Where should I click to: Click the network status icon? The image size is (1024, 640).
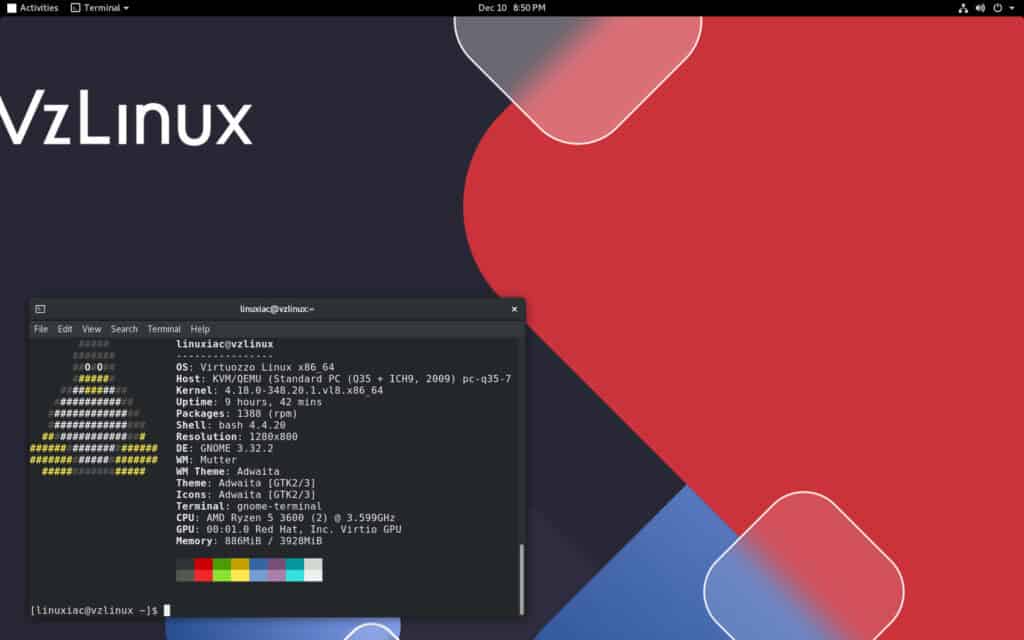pyautogui.click(x=963, y=8)
